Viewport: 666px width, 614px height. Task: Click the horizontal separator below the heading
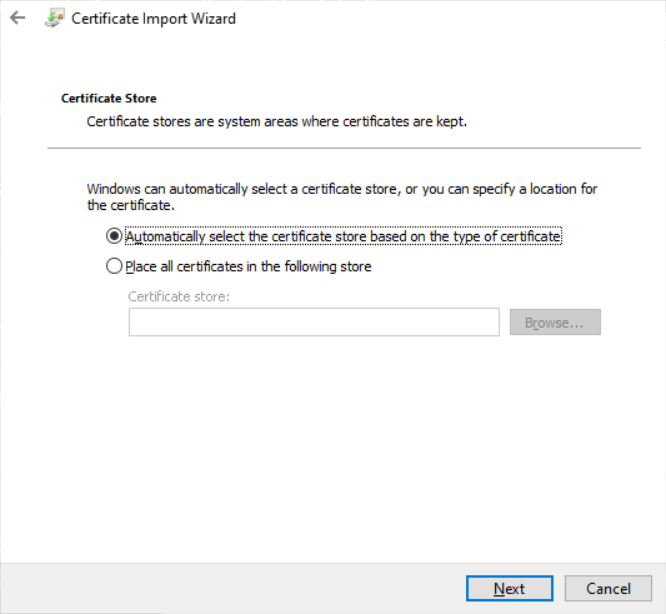coord(343,149)
